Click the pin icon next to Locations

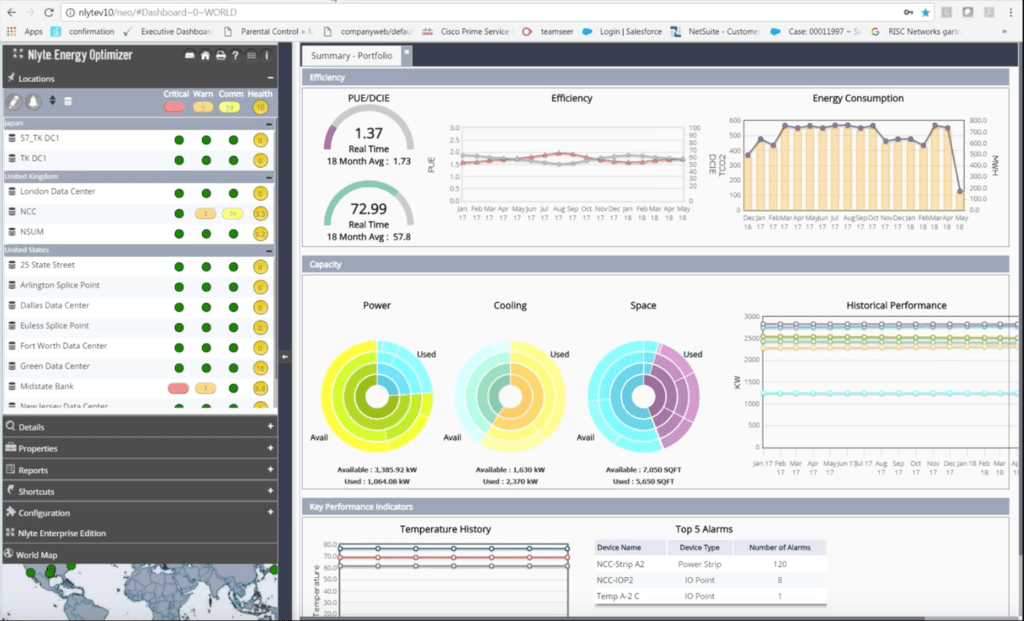pos(10,78)
